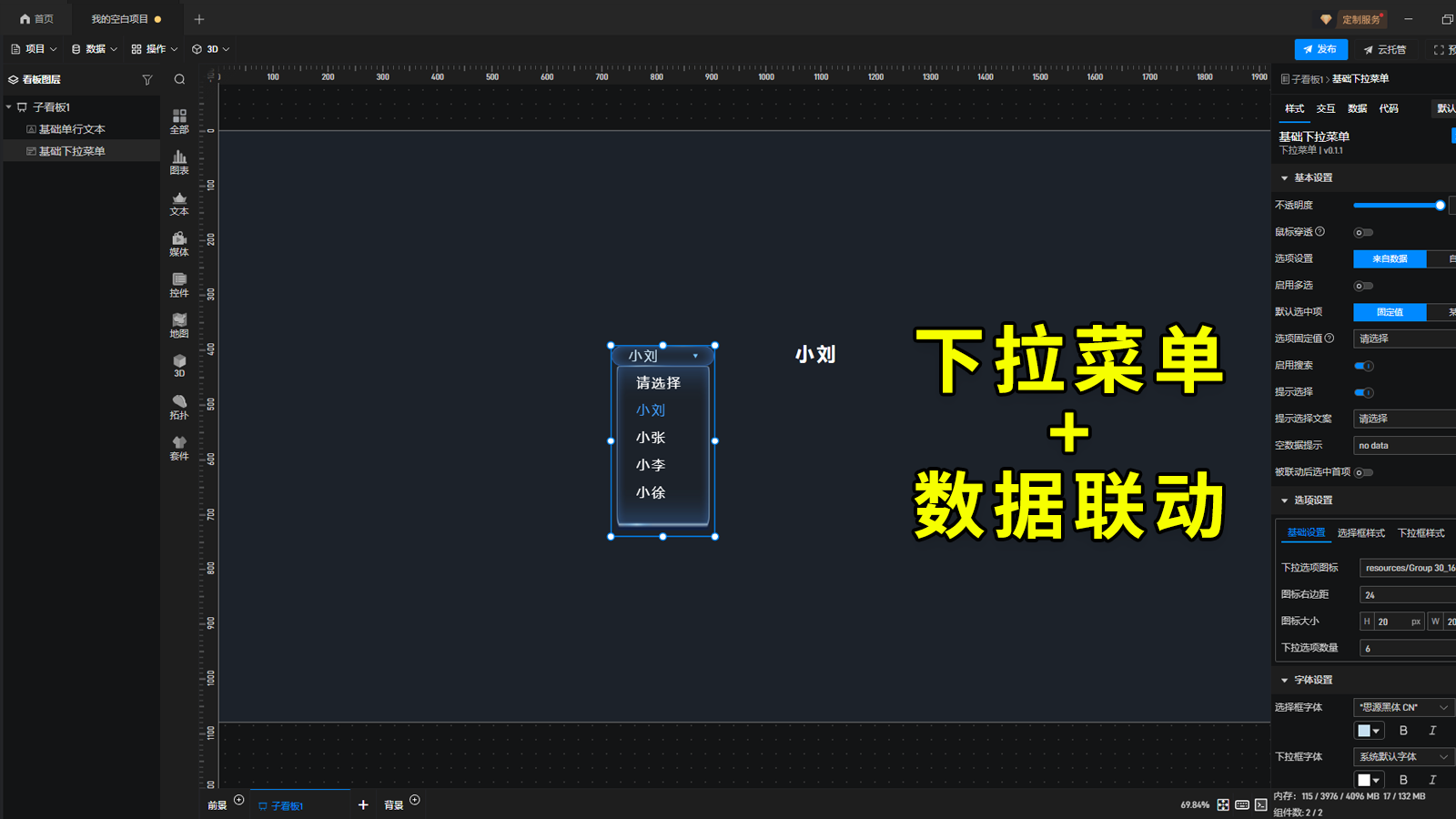Image resolution: width=1456 pixels, height=819 pixels.
Task: Select the 地图 (map) category icon
Action: point(179,326)
